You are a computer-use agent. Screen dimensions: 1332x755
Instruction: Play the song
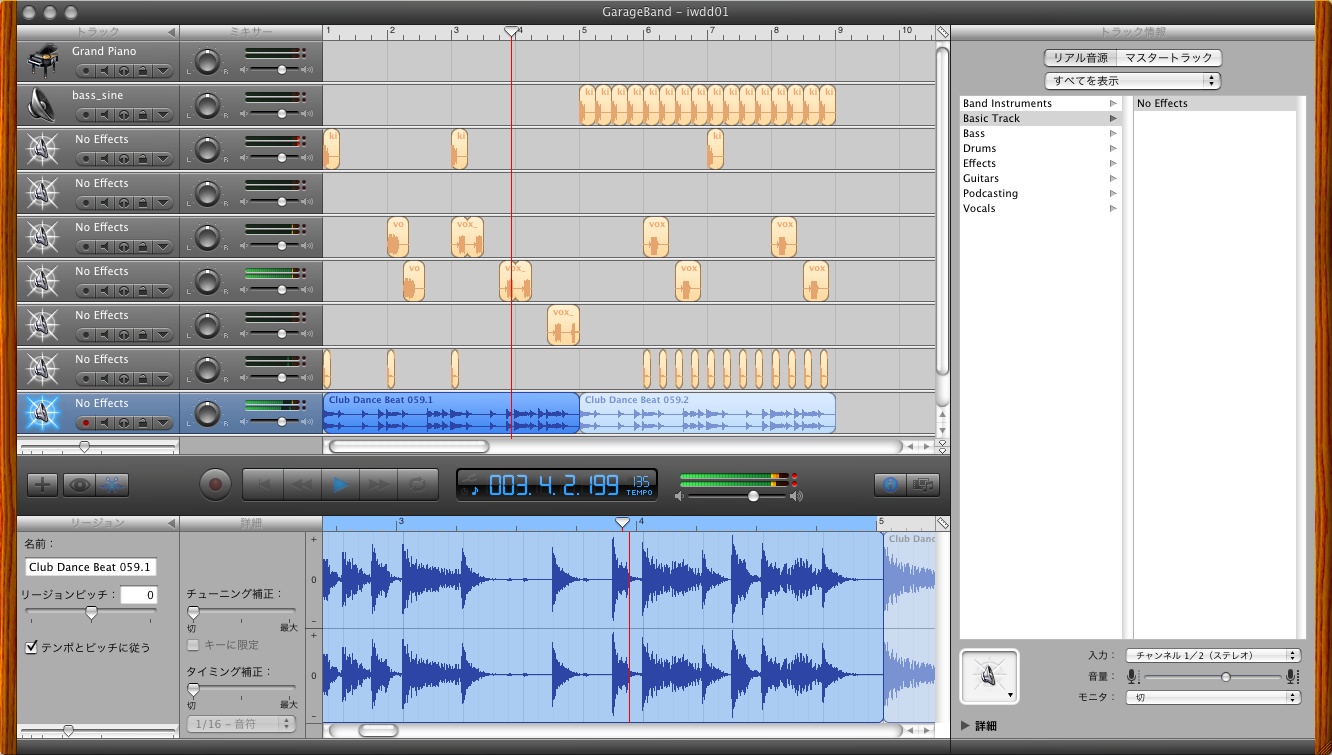point(340,485)
